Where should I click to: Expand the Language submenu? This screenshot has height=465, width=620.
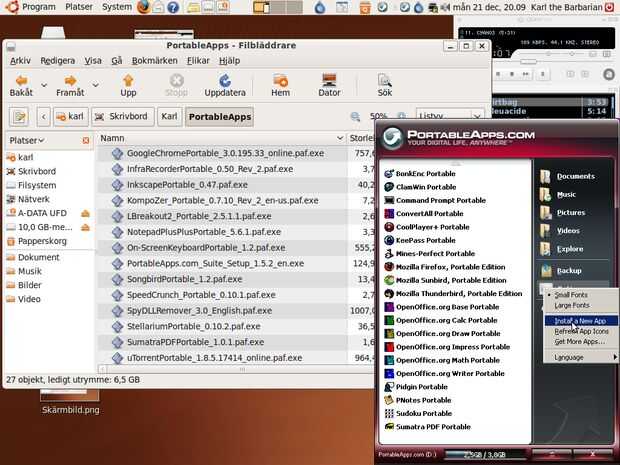coord(581,357)
